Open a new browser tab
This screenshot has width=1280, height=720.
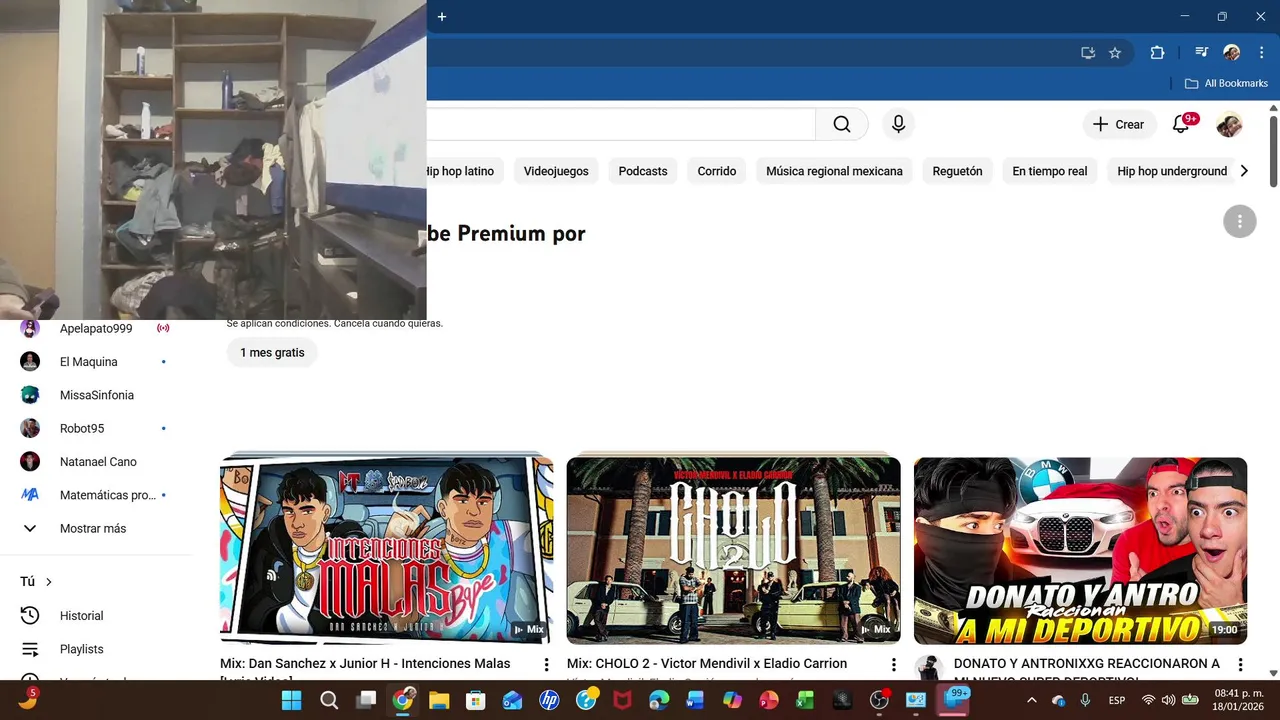tap(442, 16)
